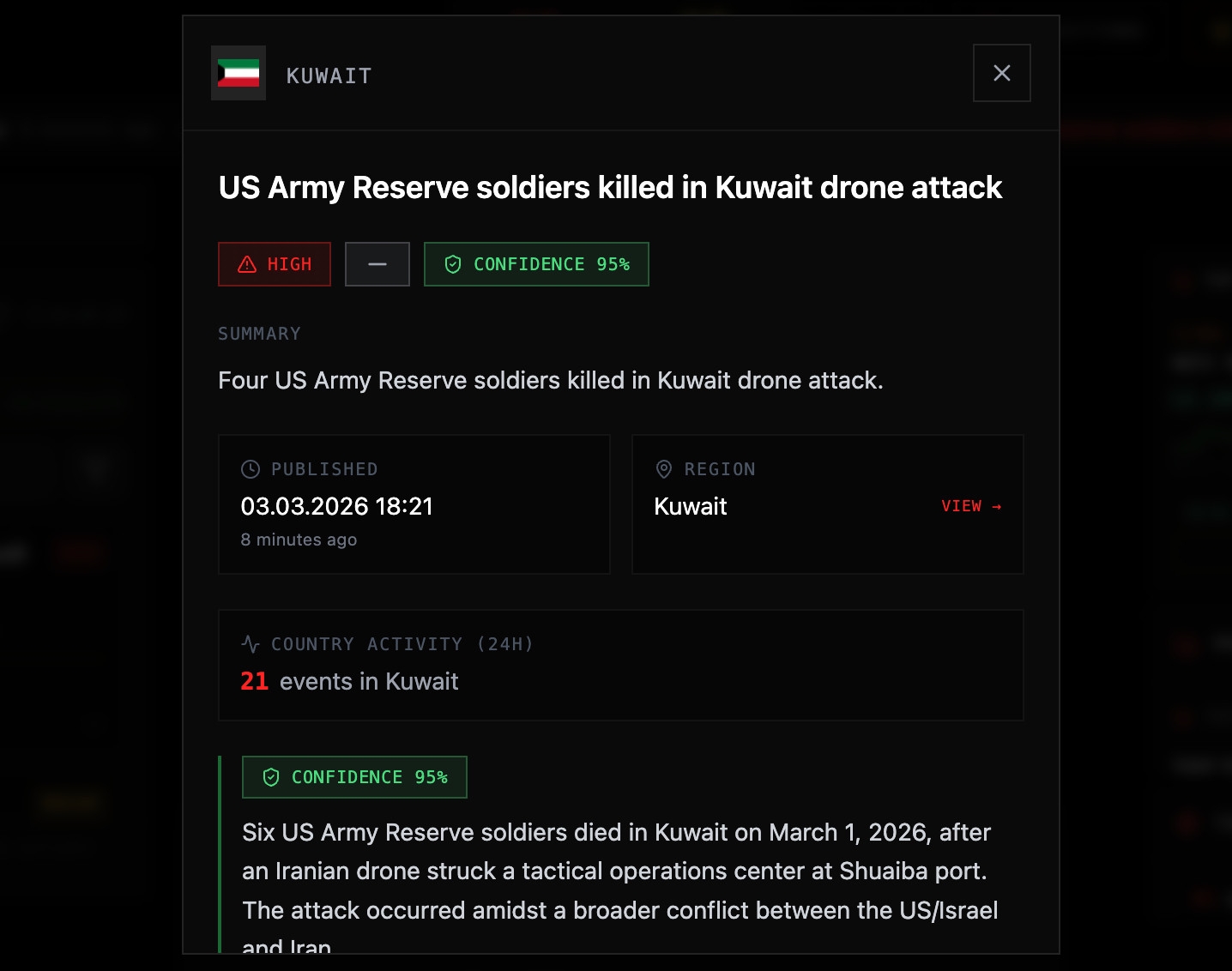Click the headline about US Army Reserve soldiers
Viewport: 1232px width, 971px height.
610,188
